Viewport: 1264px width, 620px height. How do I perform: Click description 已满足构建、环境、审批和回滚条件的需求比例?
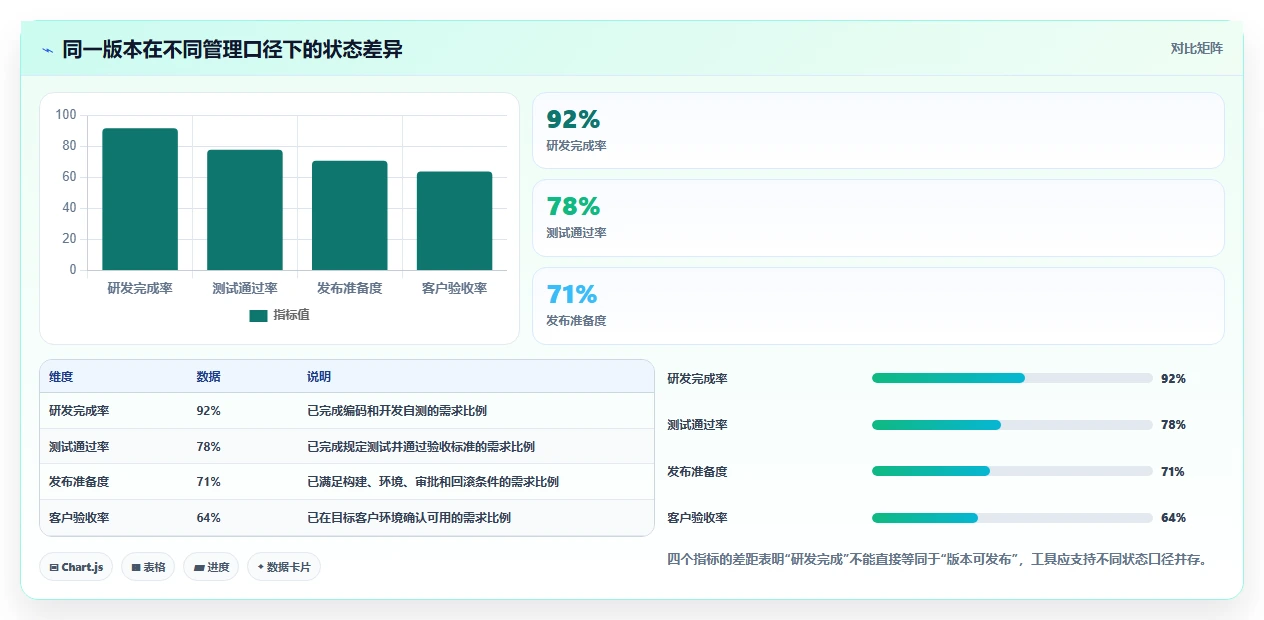tap(433, 482)
